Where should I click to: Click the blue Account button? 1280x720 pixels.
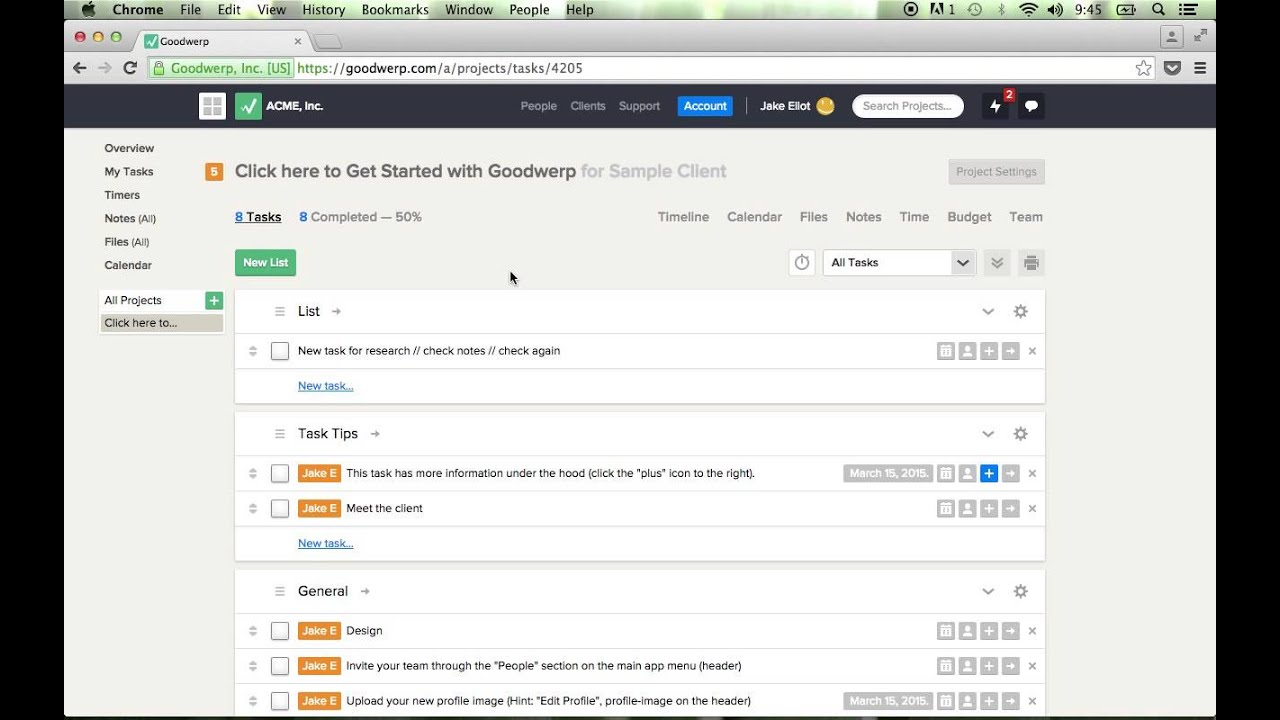[705, 106]
